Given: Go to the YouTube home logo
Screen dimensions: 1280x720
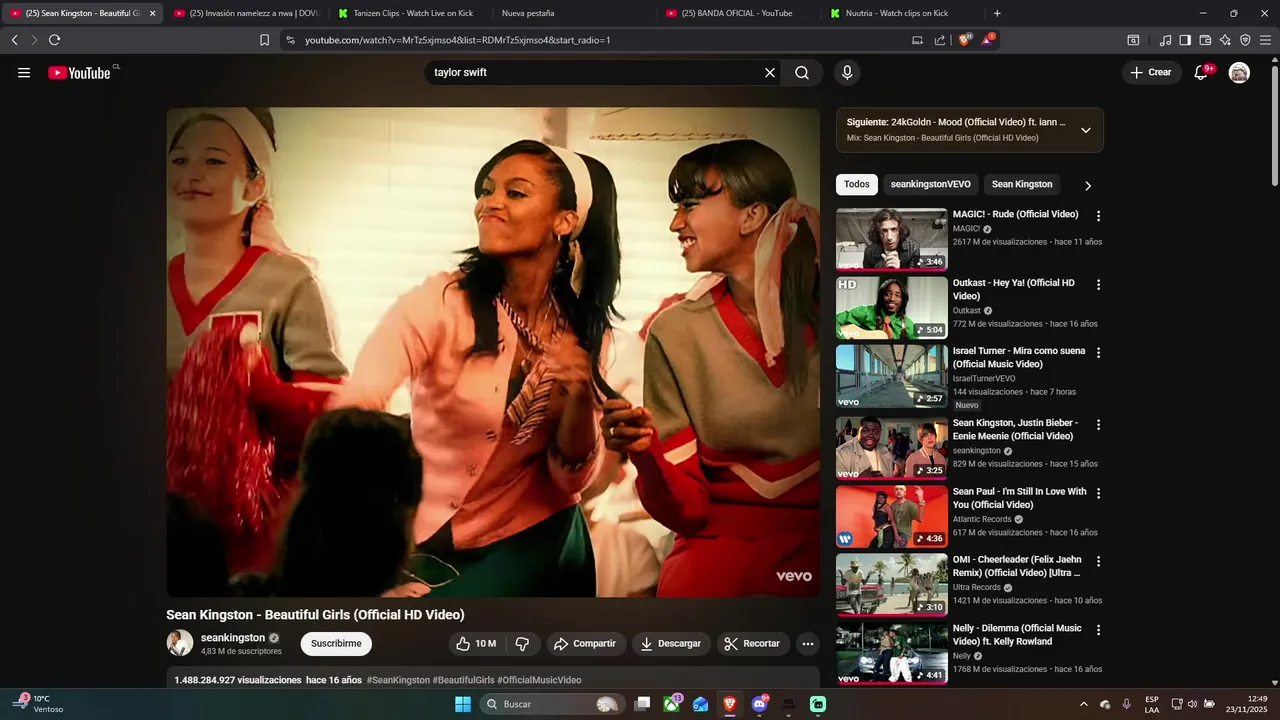Looking at the screenshot, I should pos(79,72).
